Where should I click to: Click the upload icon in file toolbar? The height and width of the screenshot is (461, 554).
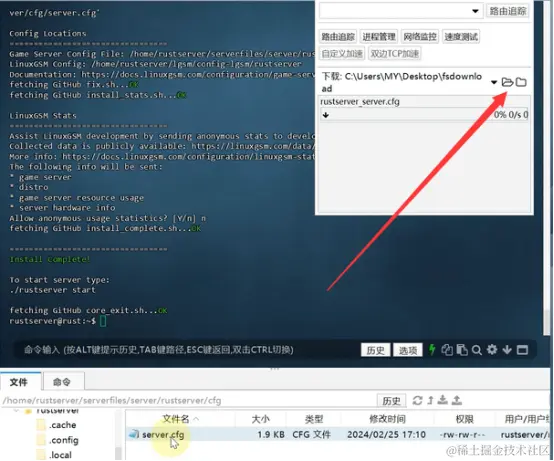456,400
